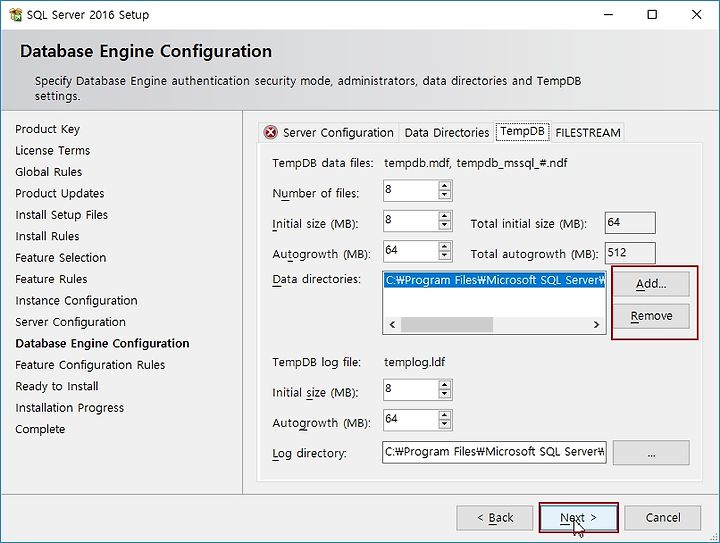Open the FILESTREAM tab
This screenshot has width=720, height=543.
click(x=588, y=133)
